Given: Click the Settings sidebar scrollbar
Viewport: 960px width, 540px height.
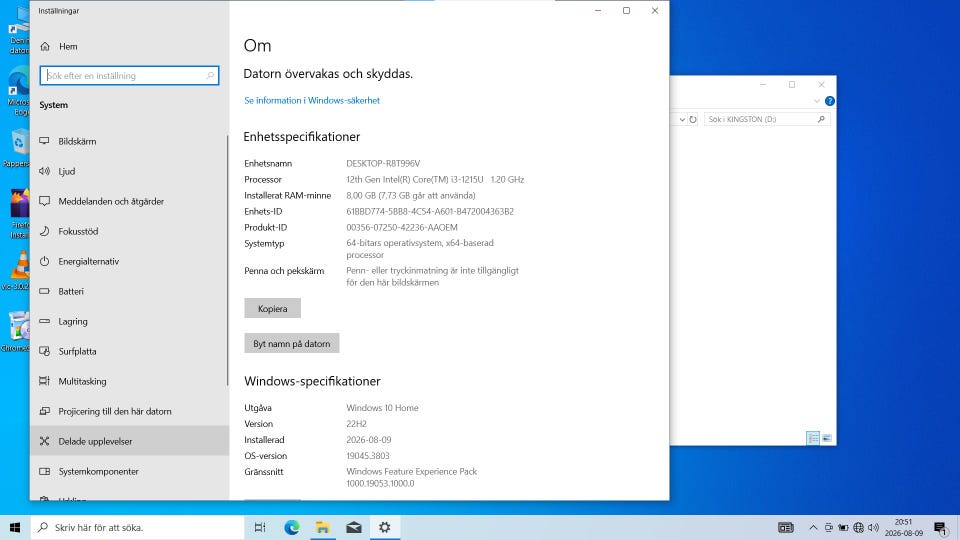Looking at the screenshot, I should tap(227, 260).
